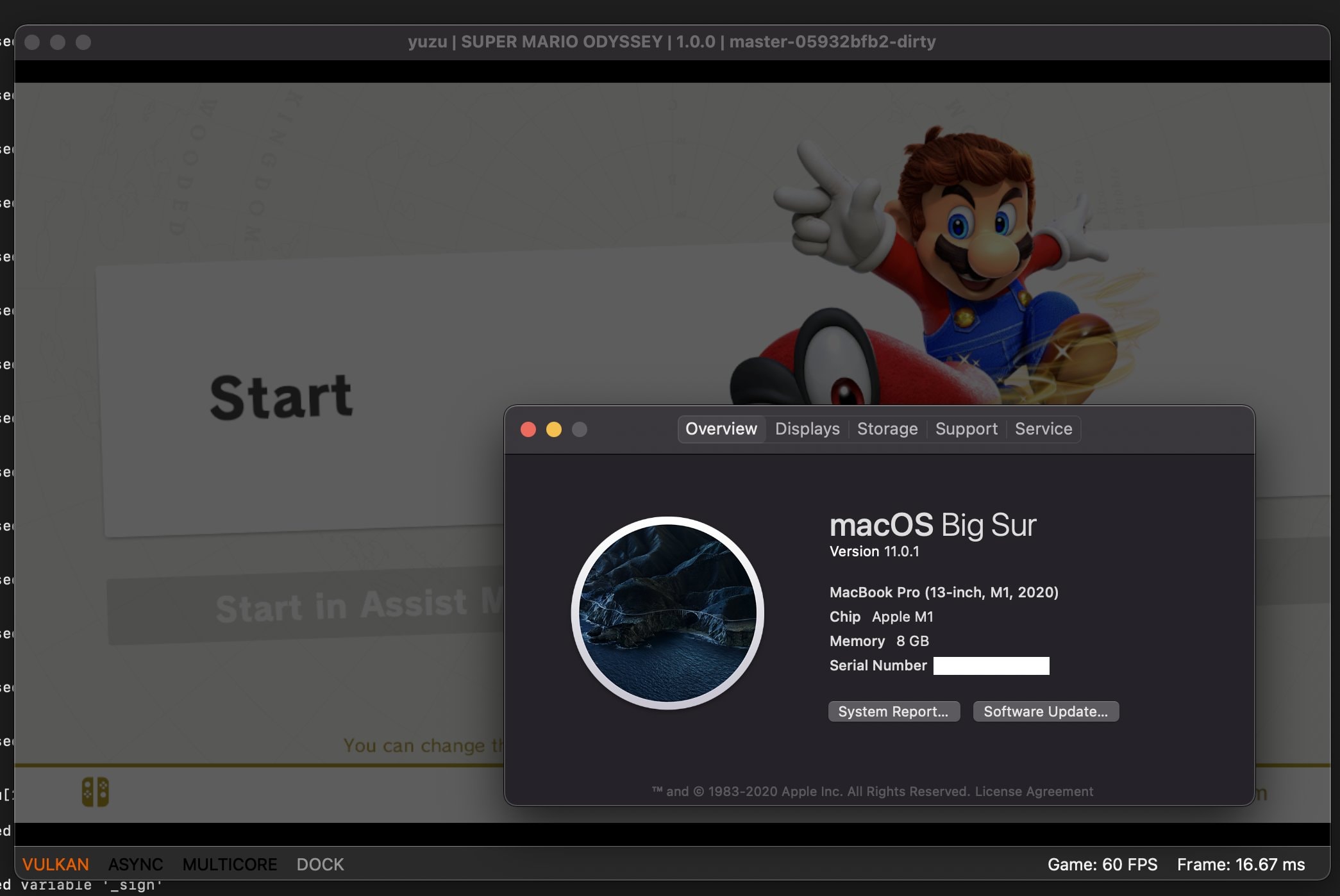
Task: Go to the Service tab
Action: click(x=1043, y=429)
